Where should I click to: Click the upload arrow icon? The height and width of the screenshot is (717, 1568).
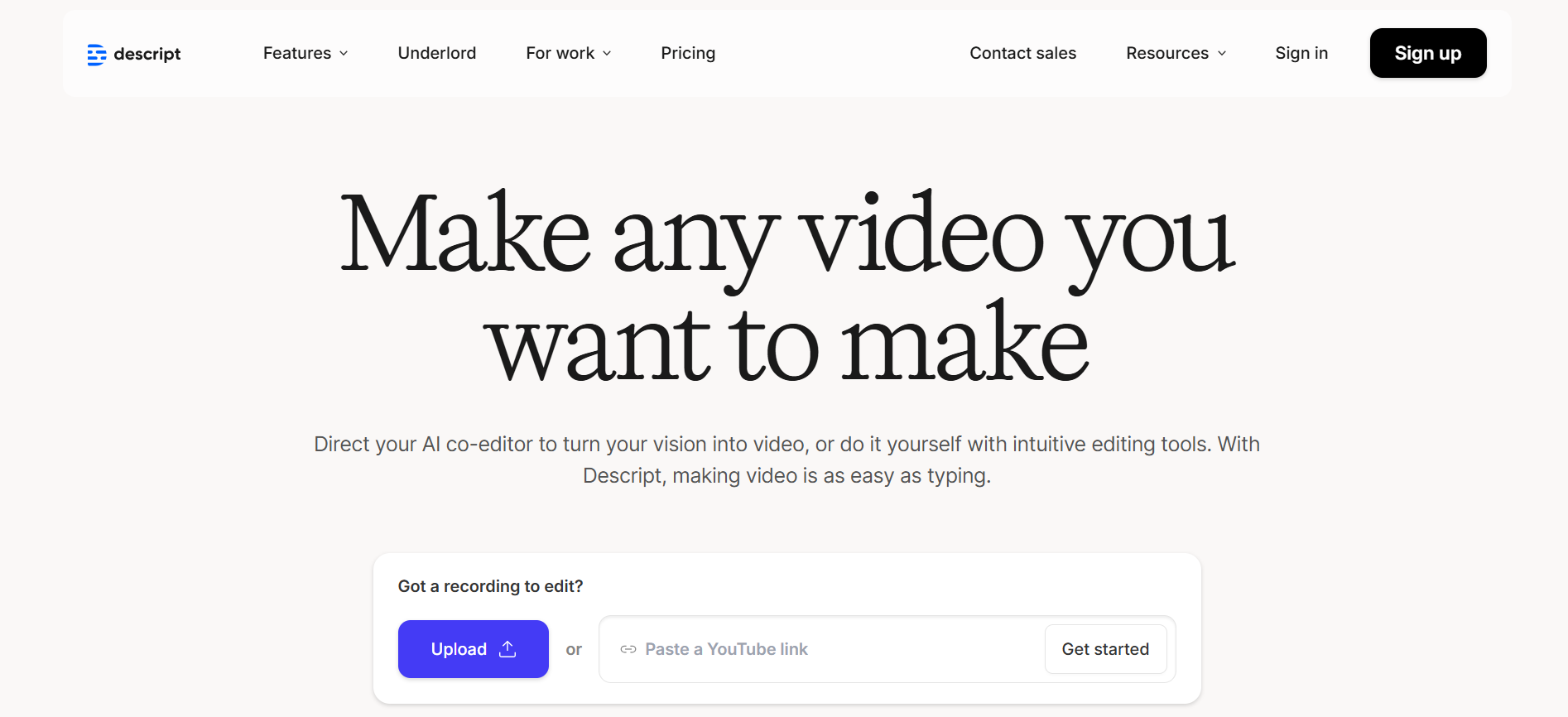pyautogui.click(x=507, y=649)
